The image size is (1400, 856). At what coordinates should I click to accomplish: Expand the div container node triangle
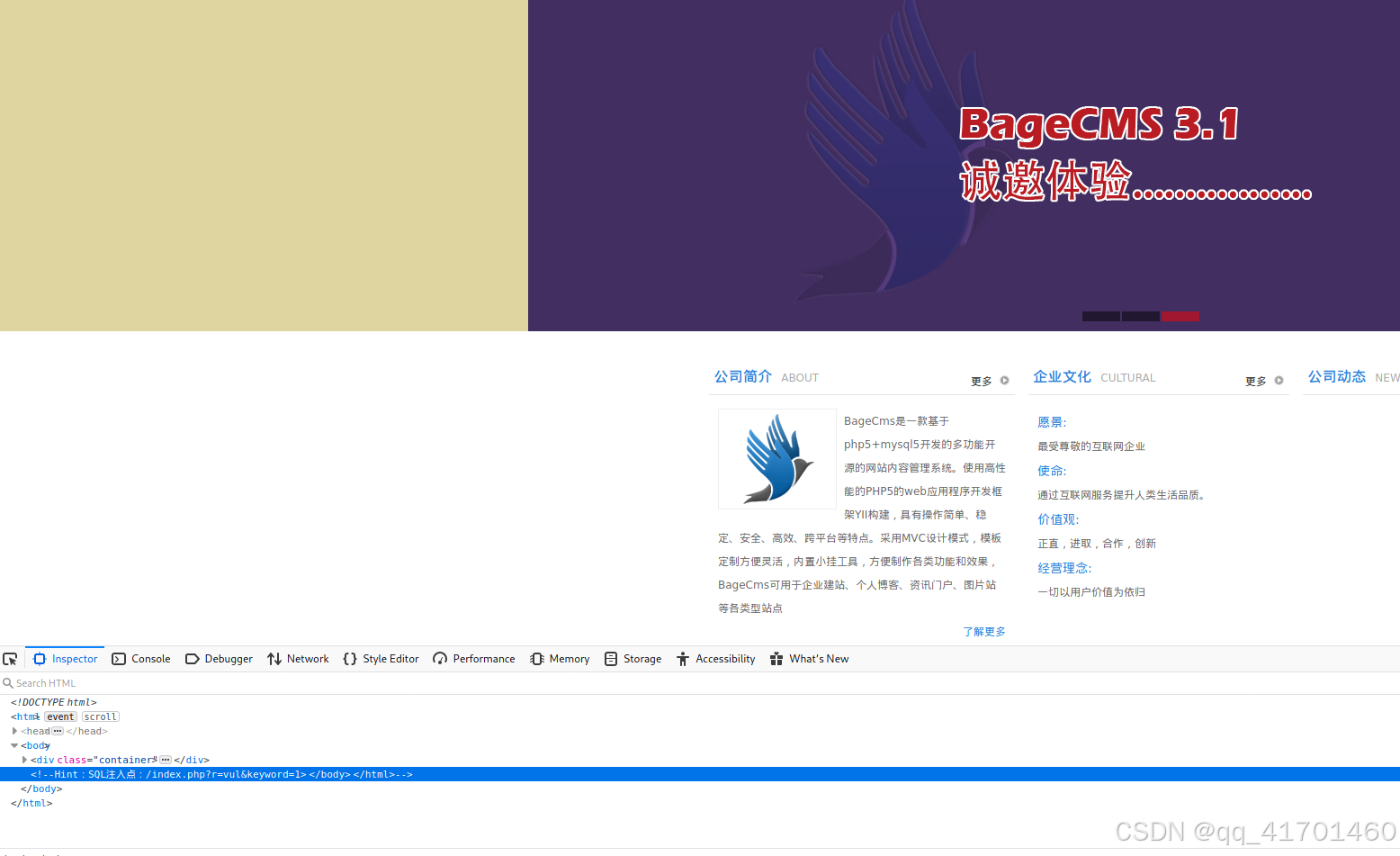tap(24, 760)
